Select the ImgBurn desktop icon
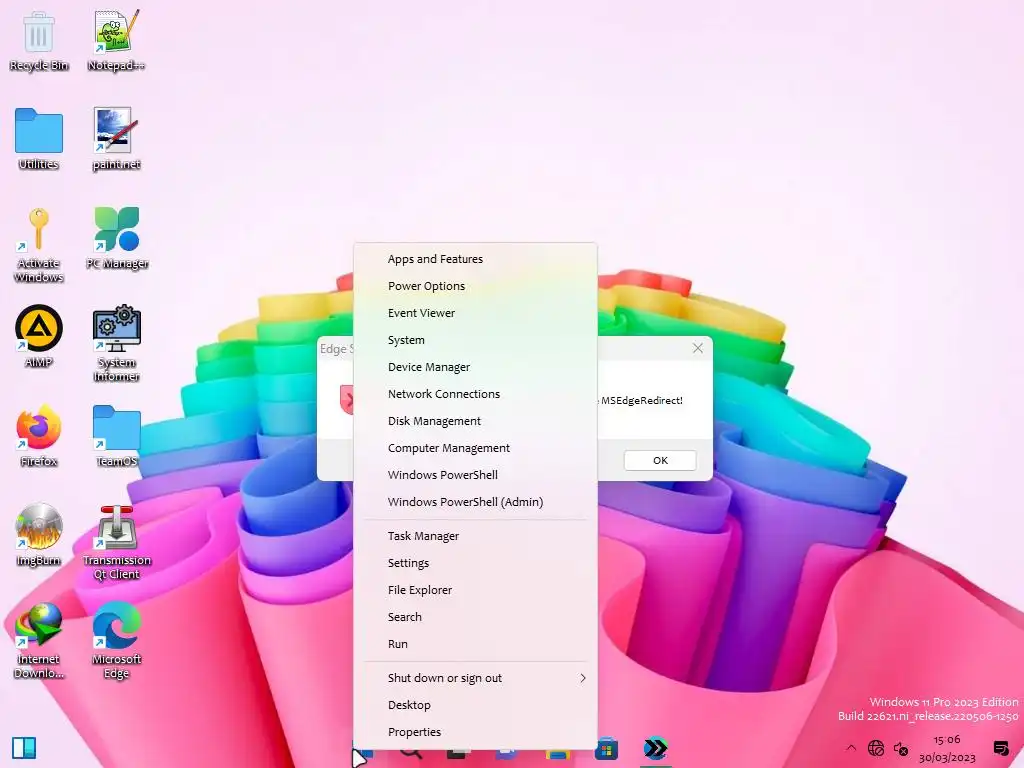 coord(39,535)
